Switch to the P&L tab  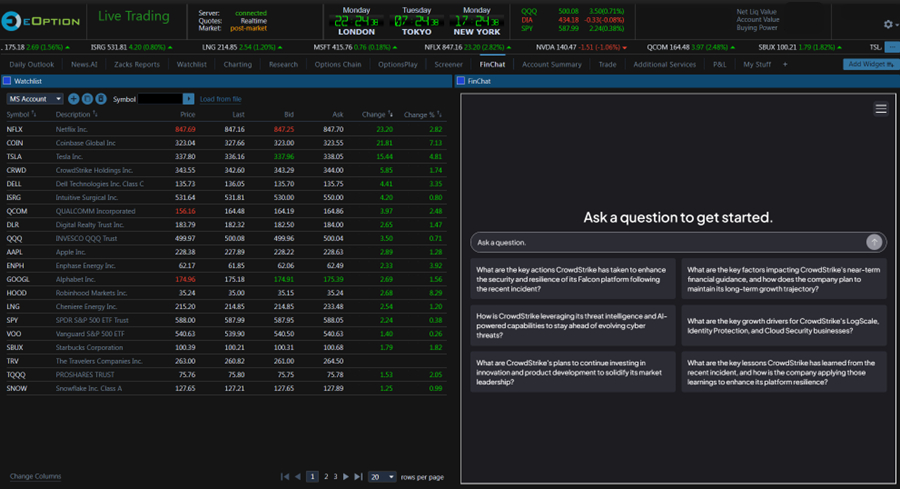point(720,64)
